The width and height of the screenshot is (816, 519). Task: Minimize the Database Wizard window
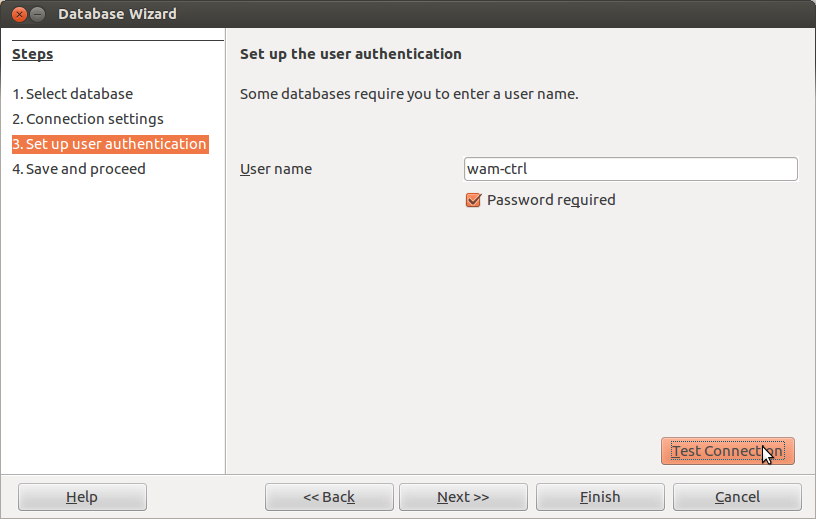tap(38, 14)
